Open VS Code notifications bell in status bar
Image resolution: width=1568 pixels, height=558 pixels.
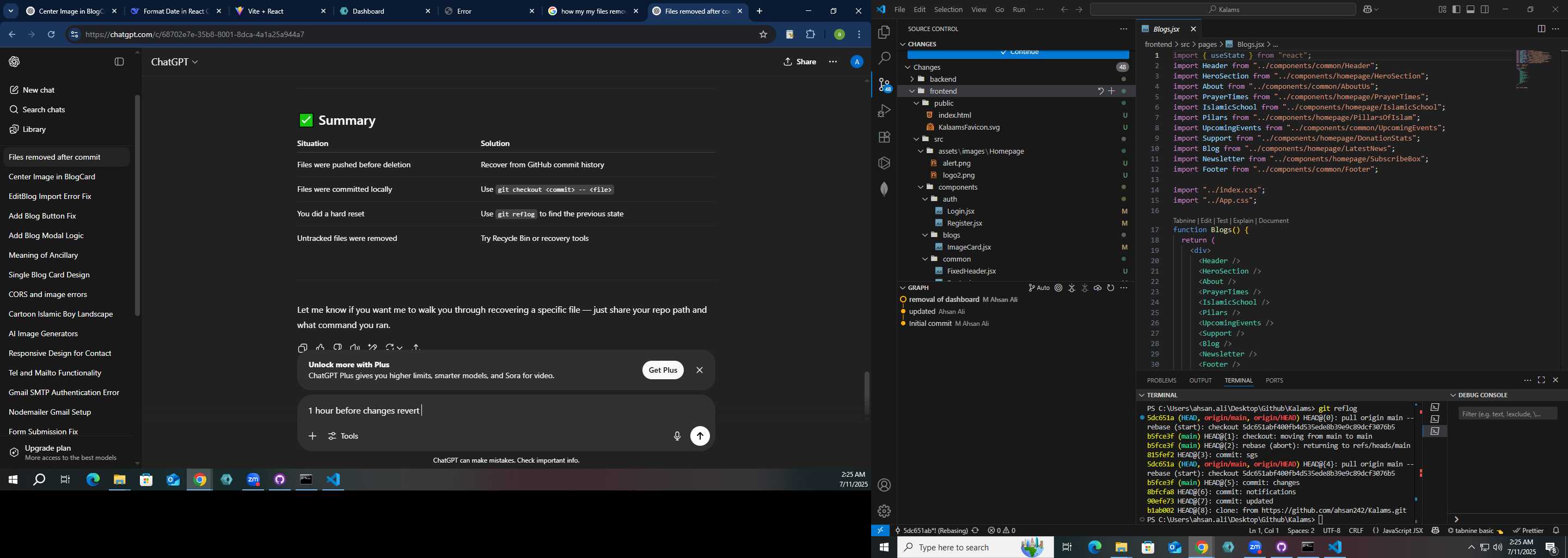1556,531
